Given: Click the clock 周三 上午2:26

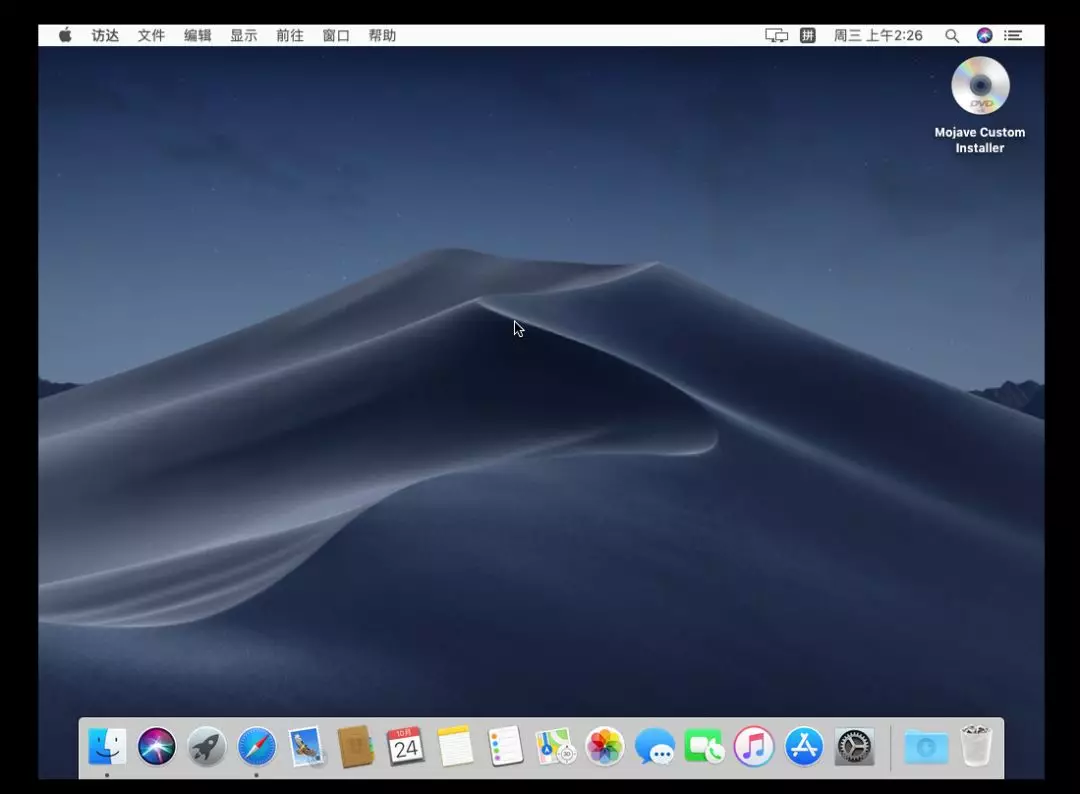Looking at the screenshot, I should click(878, 35).
